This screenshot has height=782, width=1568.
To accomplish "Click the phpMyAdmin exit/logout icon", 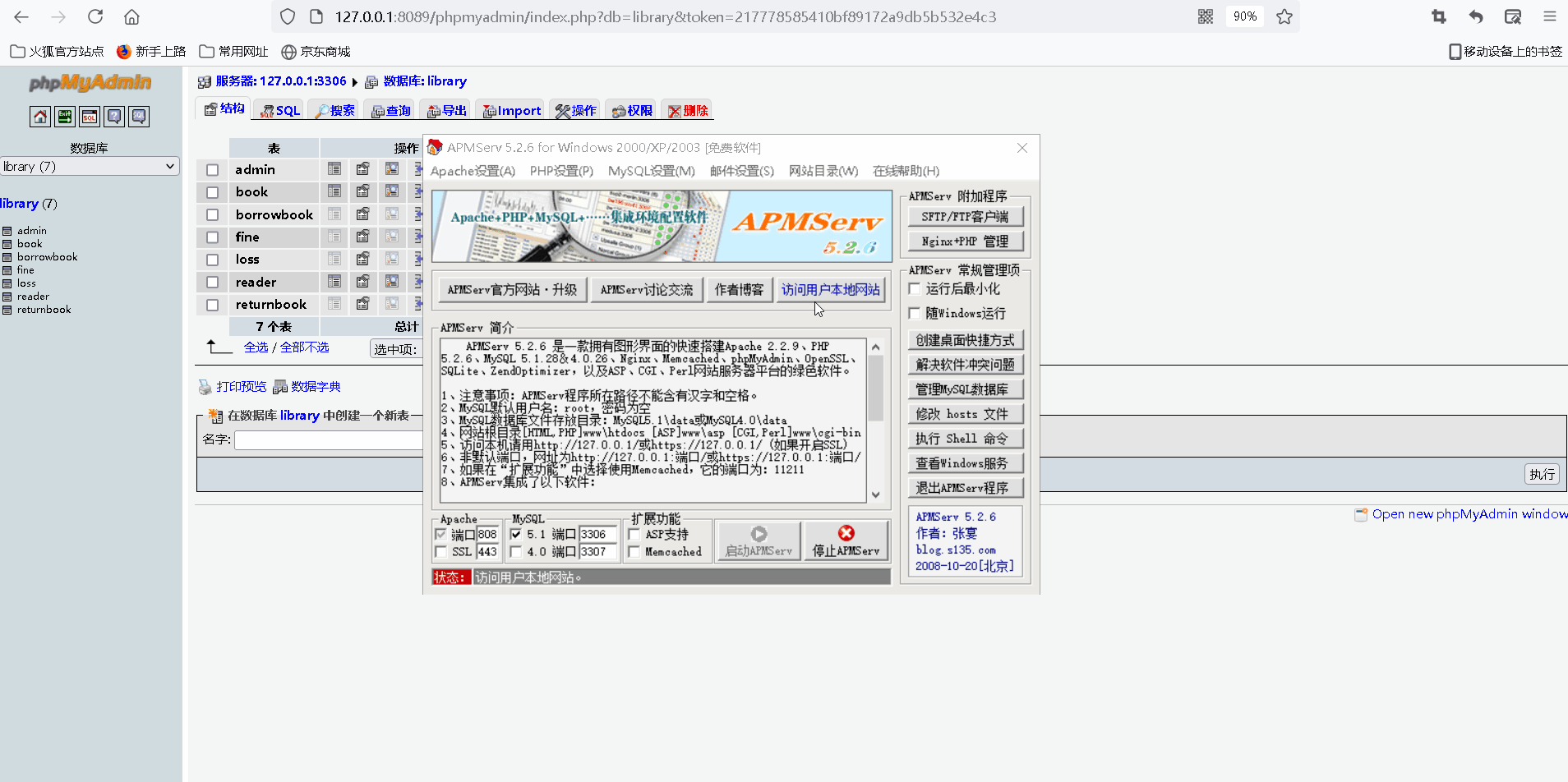I will pos(65,117).
